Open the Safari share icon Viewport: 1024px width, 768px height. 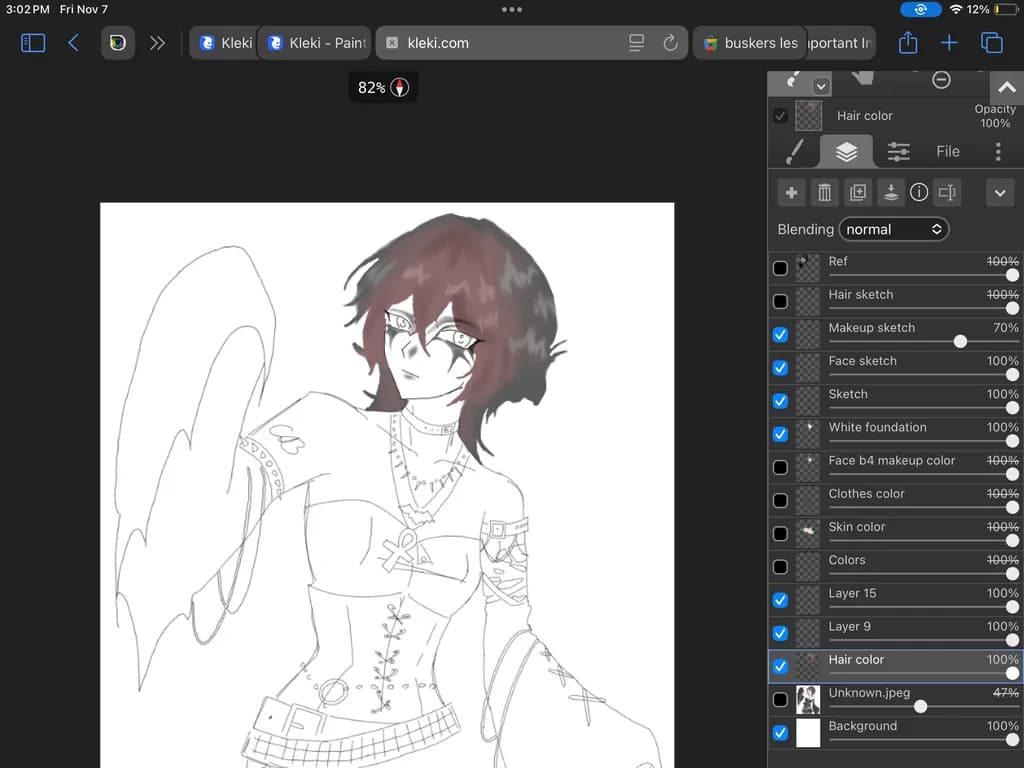pyautogui.click(x=908, y=43)
